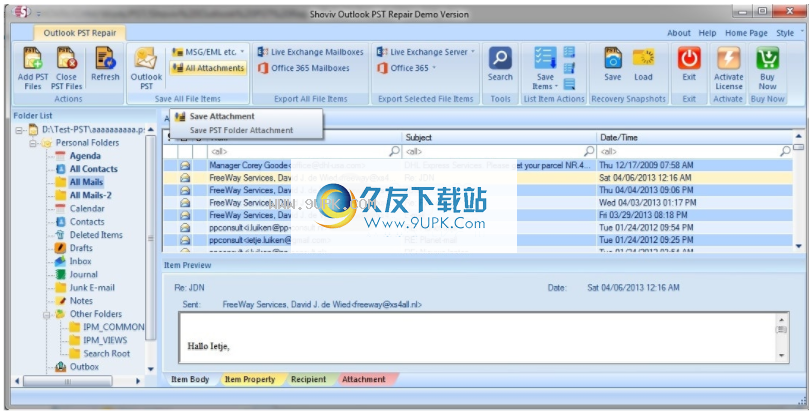
Task: Click the red Exit icon
Action: 689,58
